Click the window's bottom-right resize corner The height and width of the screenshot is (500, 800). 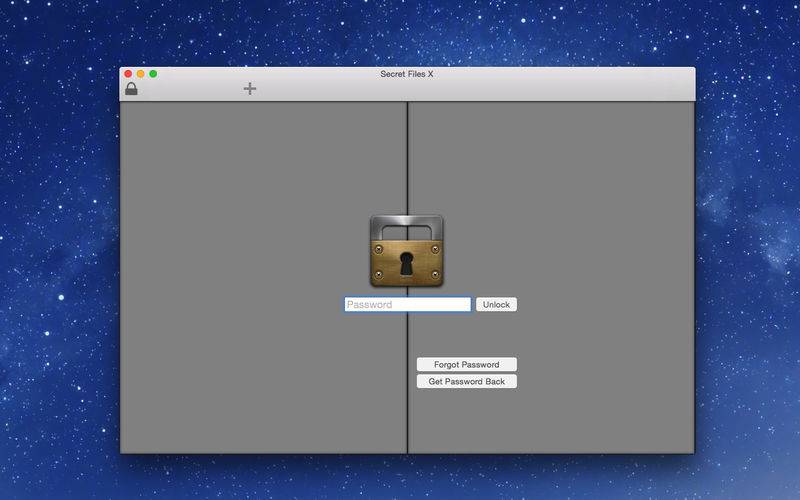pos(693,452)
